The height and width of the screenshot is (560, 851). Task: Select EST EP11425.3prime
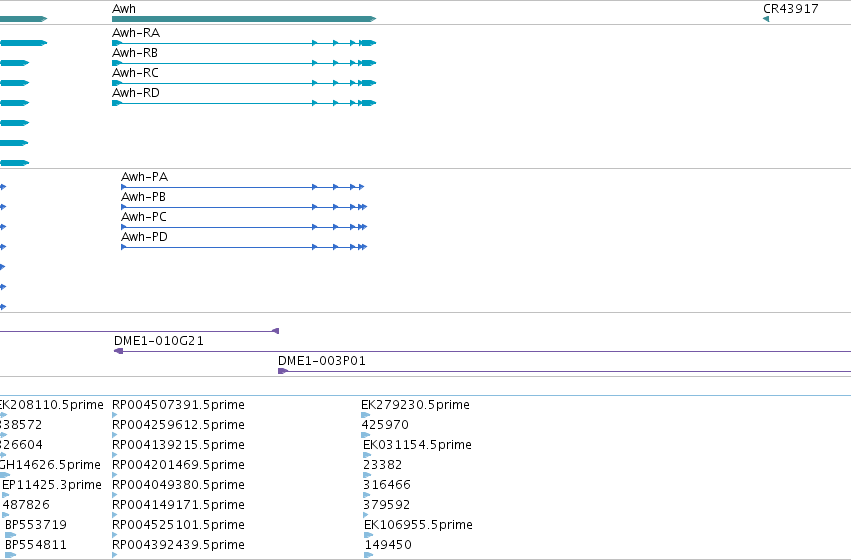coord(52,485)
